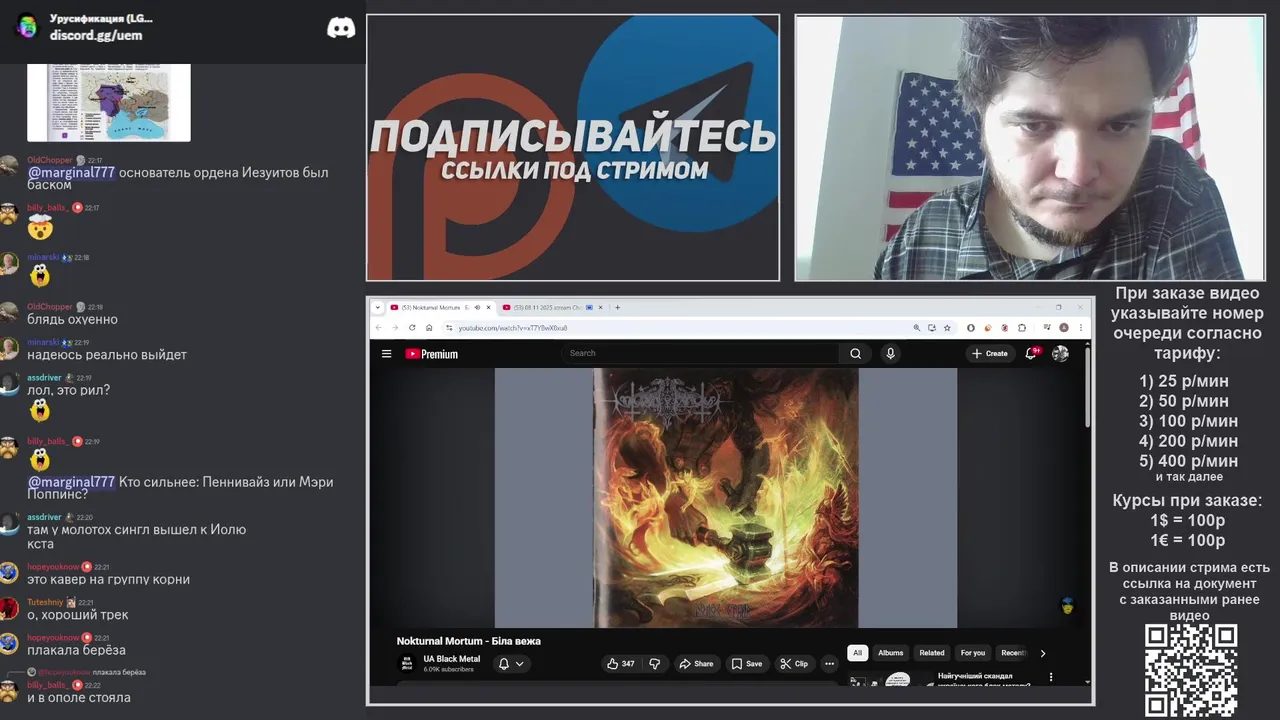Click the Nokturnal Mortum album art video
Viewport: 1280px width, 720px height.
coord(726,498)
